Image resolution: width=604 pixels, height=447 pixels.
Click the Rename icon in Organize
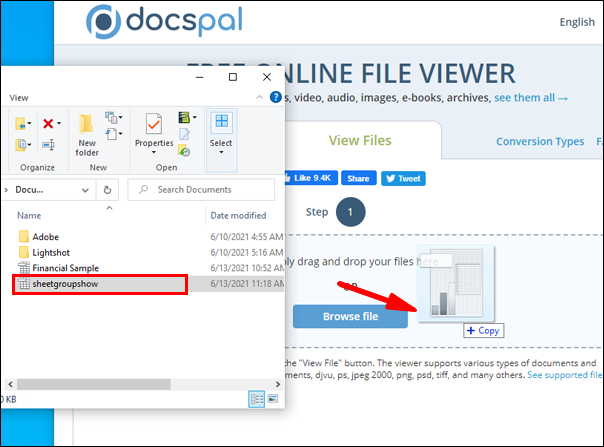[x=48, y=145]
